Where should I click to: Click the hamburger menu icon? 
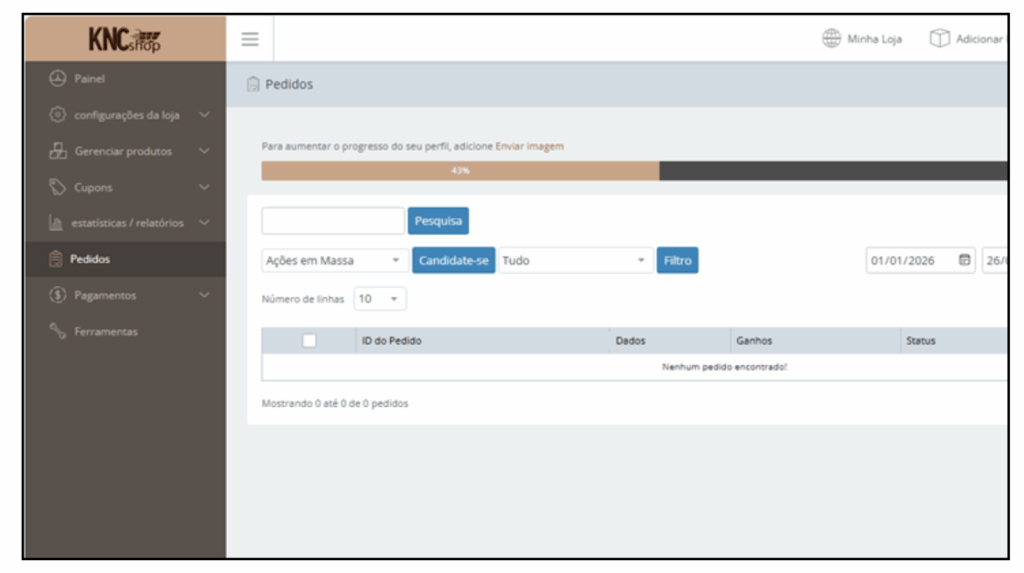tap(250, 39)
